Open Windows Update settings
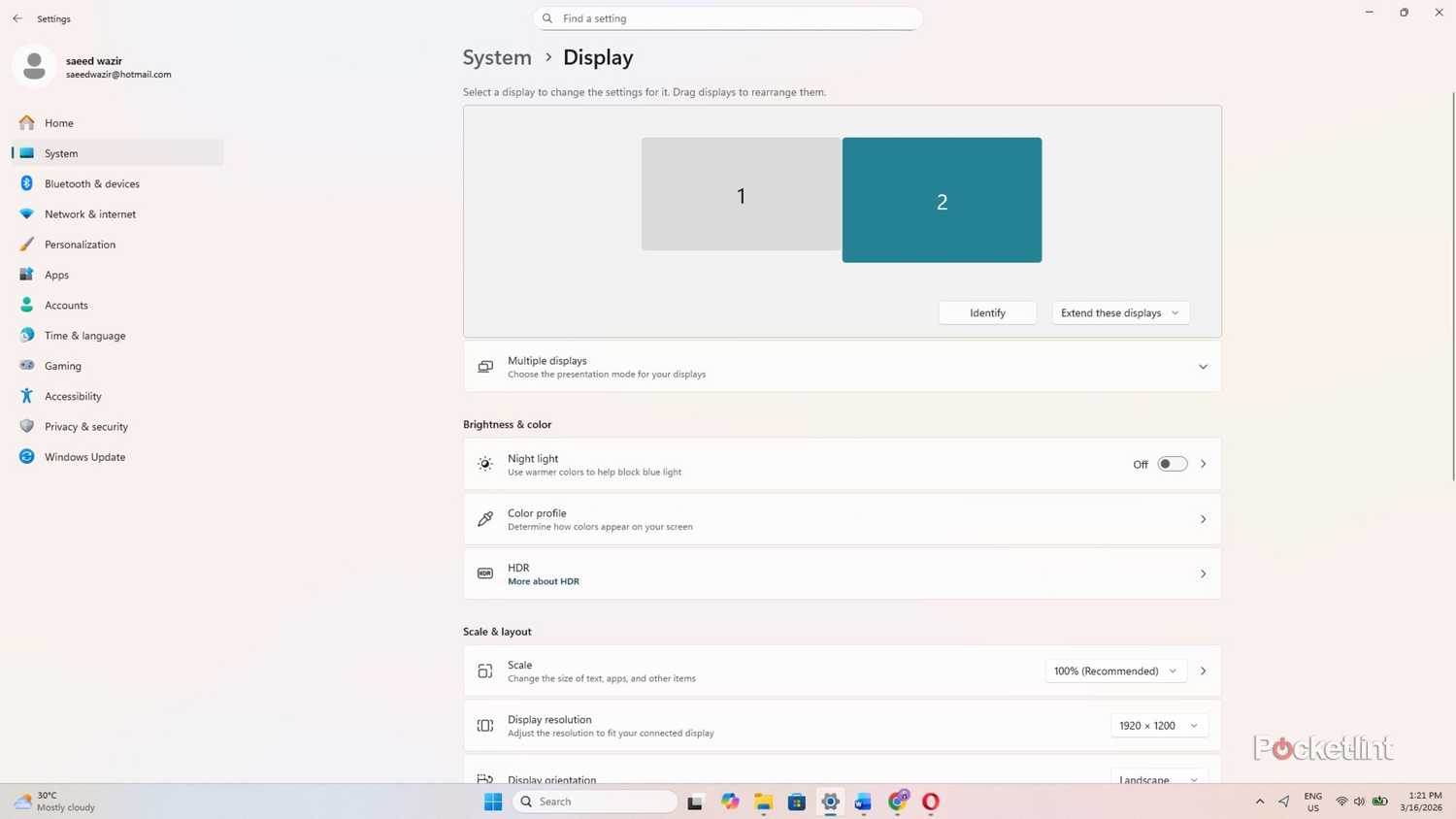The height and width of the screenshot is (819, 1456). [84, 456]
